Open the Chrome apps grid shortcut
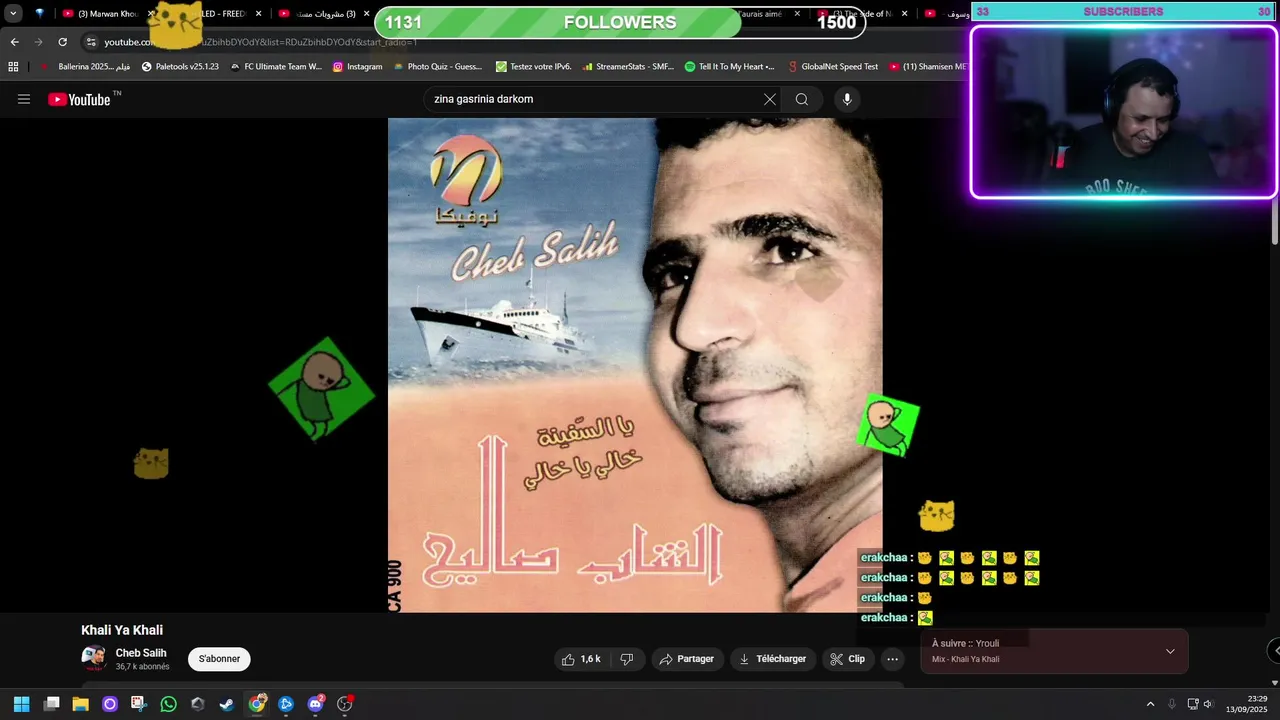 13,67
